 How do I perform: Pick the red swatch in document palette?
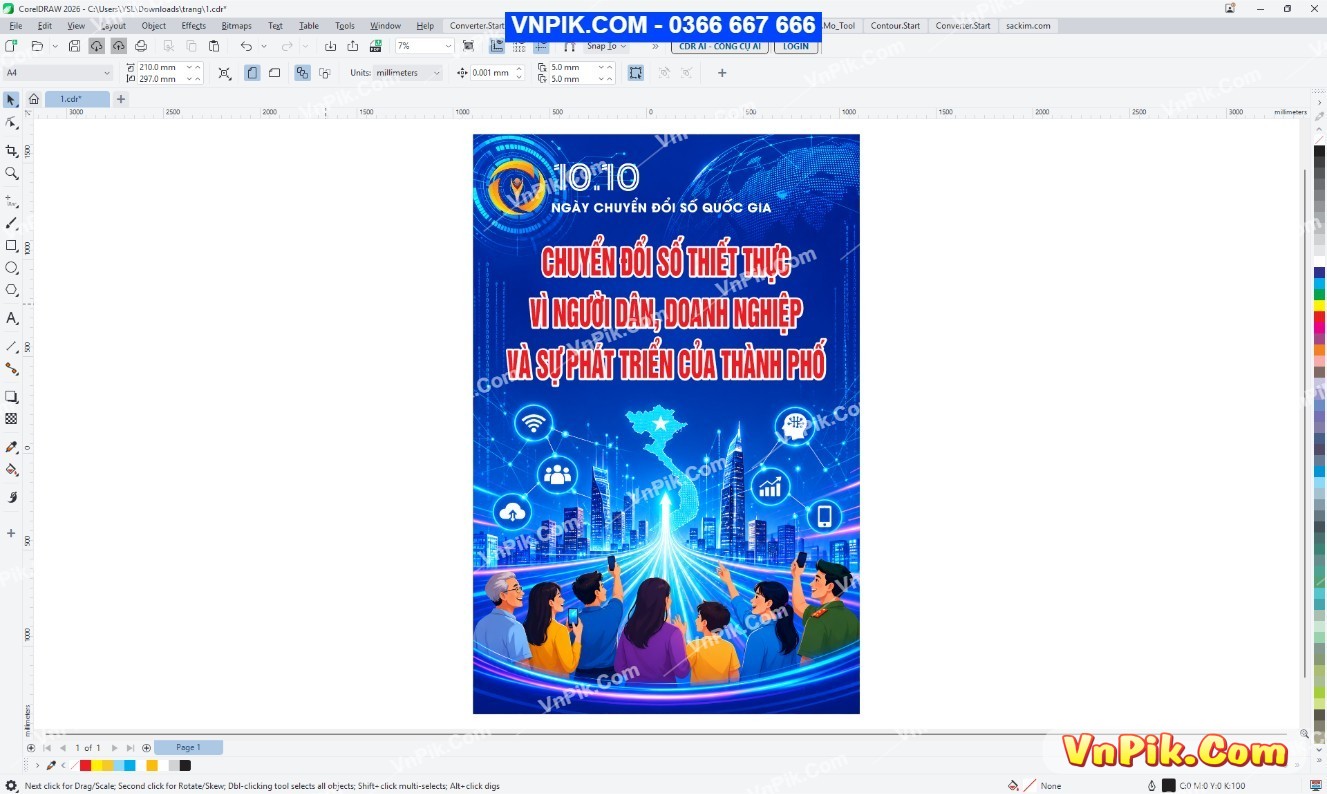pyautogui.click(x=85, y=766)
